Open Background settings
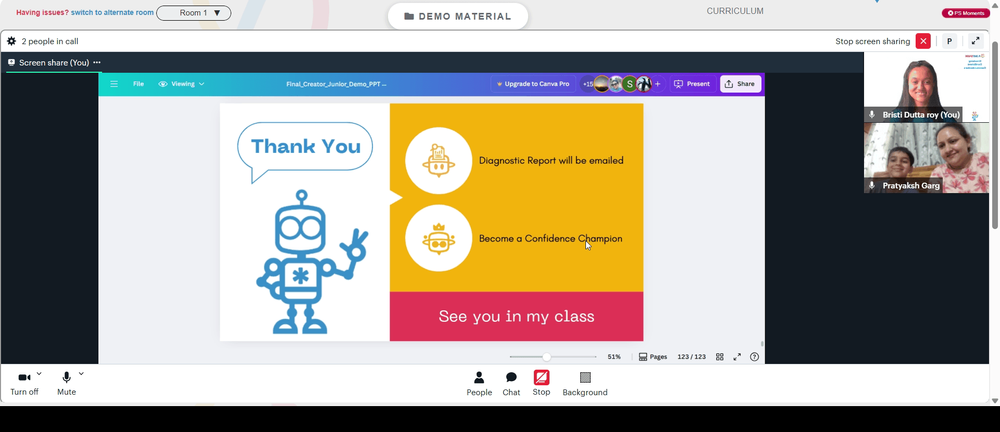1000x432 pixels. click(585, 384)
